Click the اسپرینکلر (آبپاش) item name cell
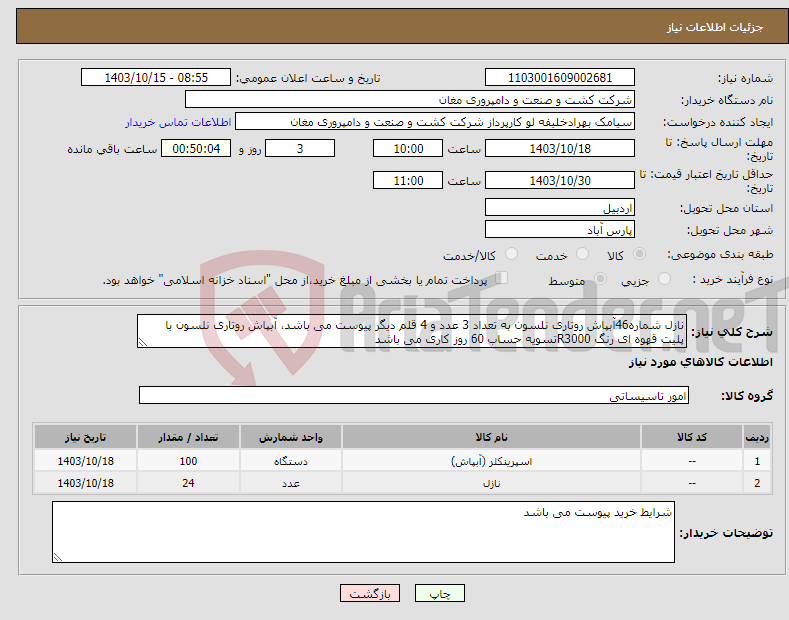 pos(491,461)
